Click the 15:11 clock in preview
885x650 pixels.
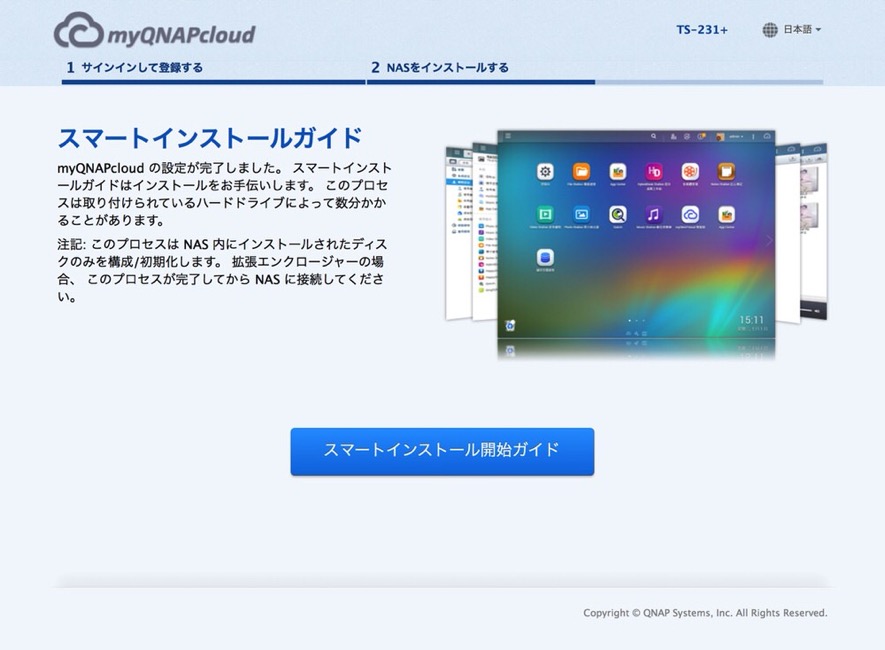pyautogui.click(x=751, y=320)
